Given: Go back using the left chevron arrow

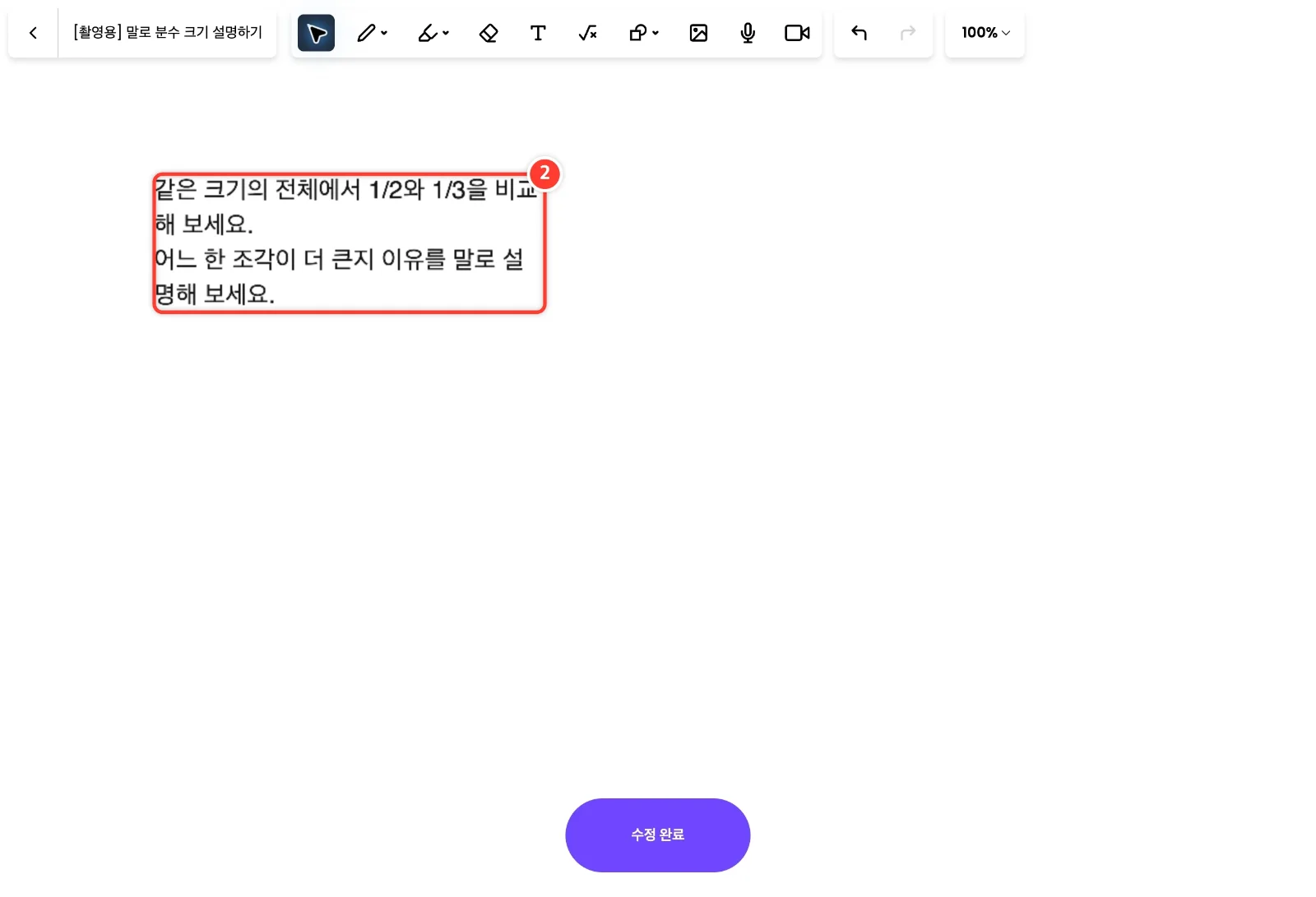Looking at the screenshot, I should pyautogui.click(x=33, y=33).
